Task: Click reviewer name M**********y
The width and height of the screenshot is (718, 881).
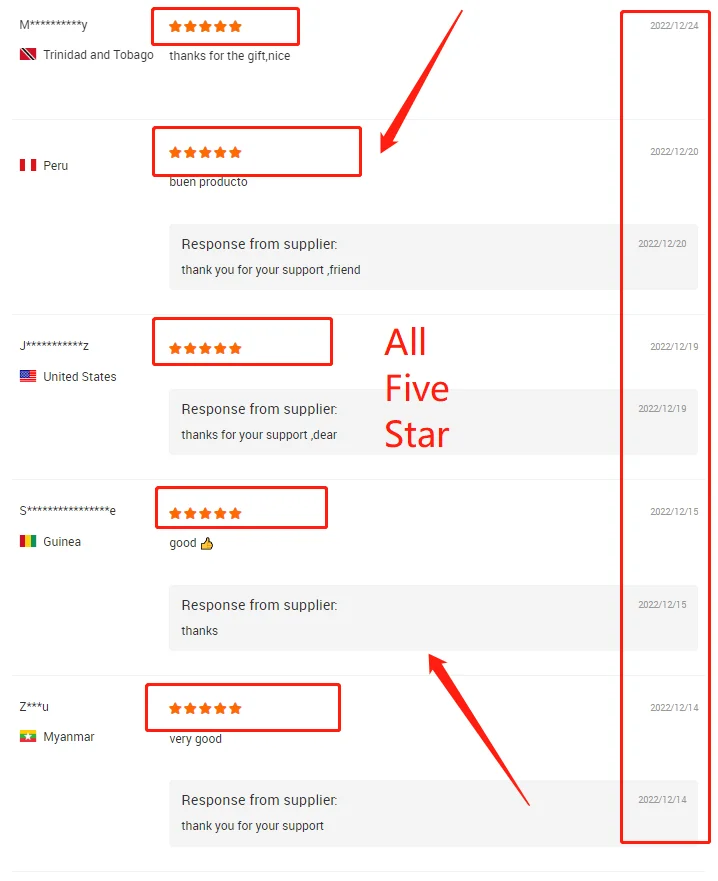Action: [53, 25]
